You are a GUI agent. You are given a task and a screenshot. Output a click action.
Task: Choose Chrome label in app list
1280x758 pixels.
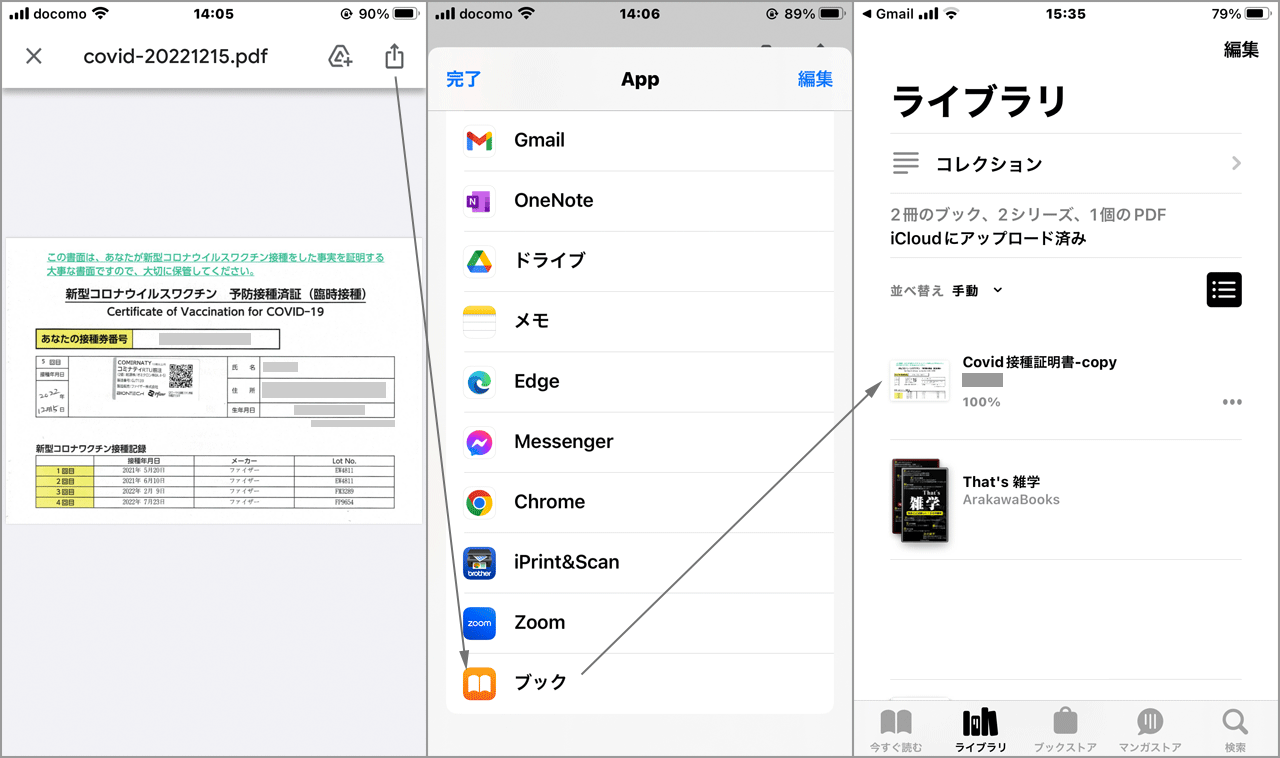coord(549,502)
